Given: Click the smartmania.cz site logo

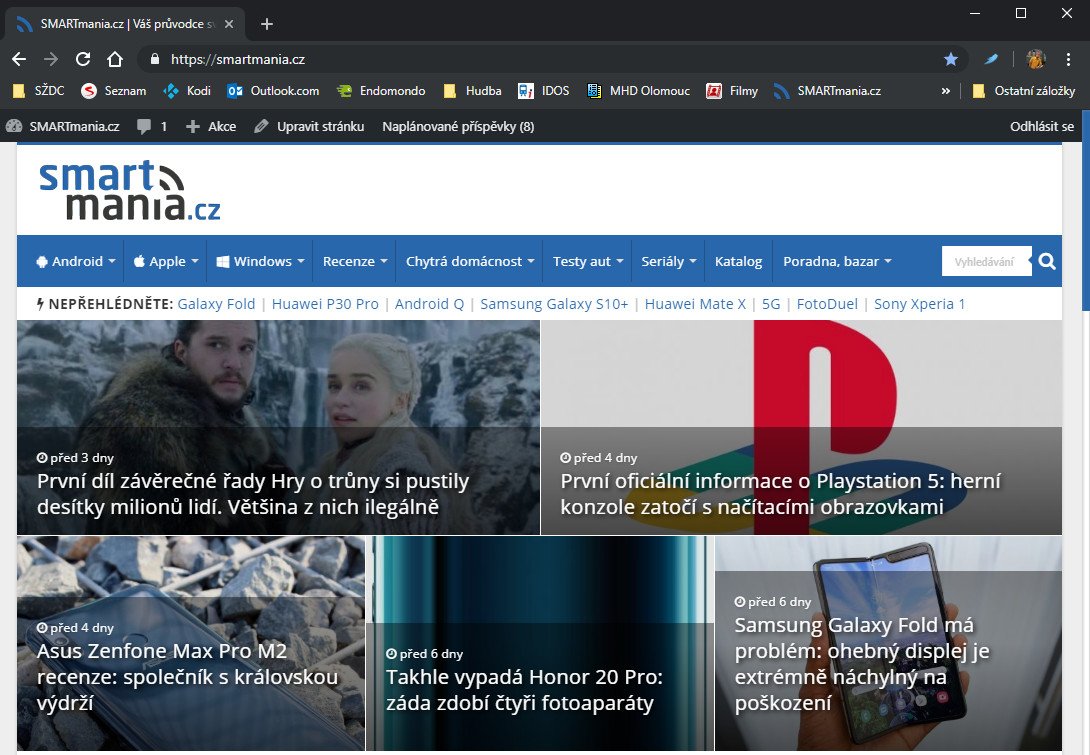Looking at the screenshot, I should (130, 190).
